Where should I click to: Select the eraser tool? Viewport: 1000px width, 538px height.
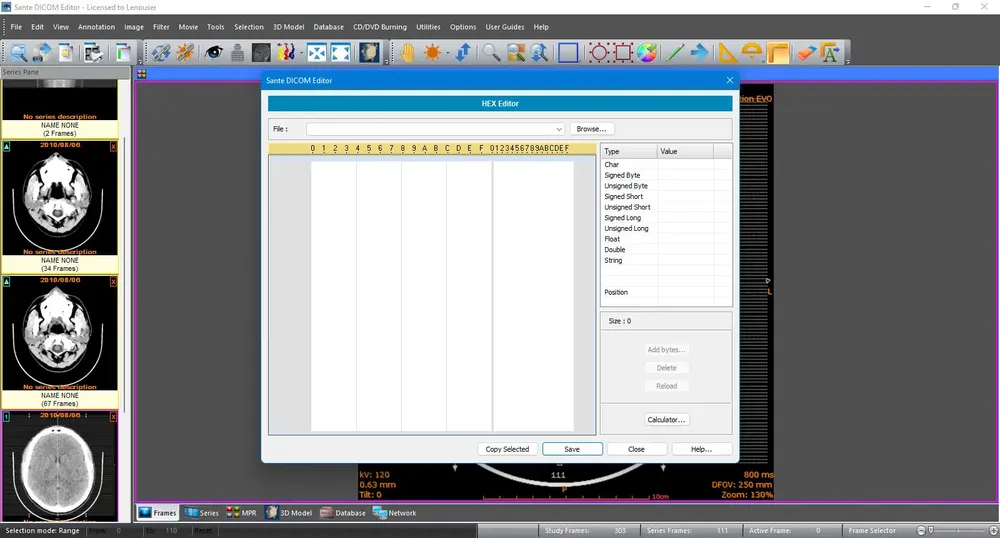click(x=805, y=53)
